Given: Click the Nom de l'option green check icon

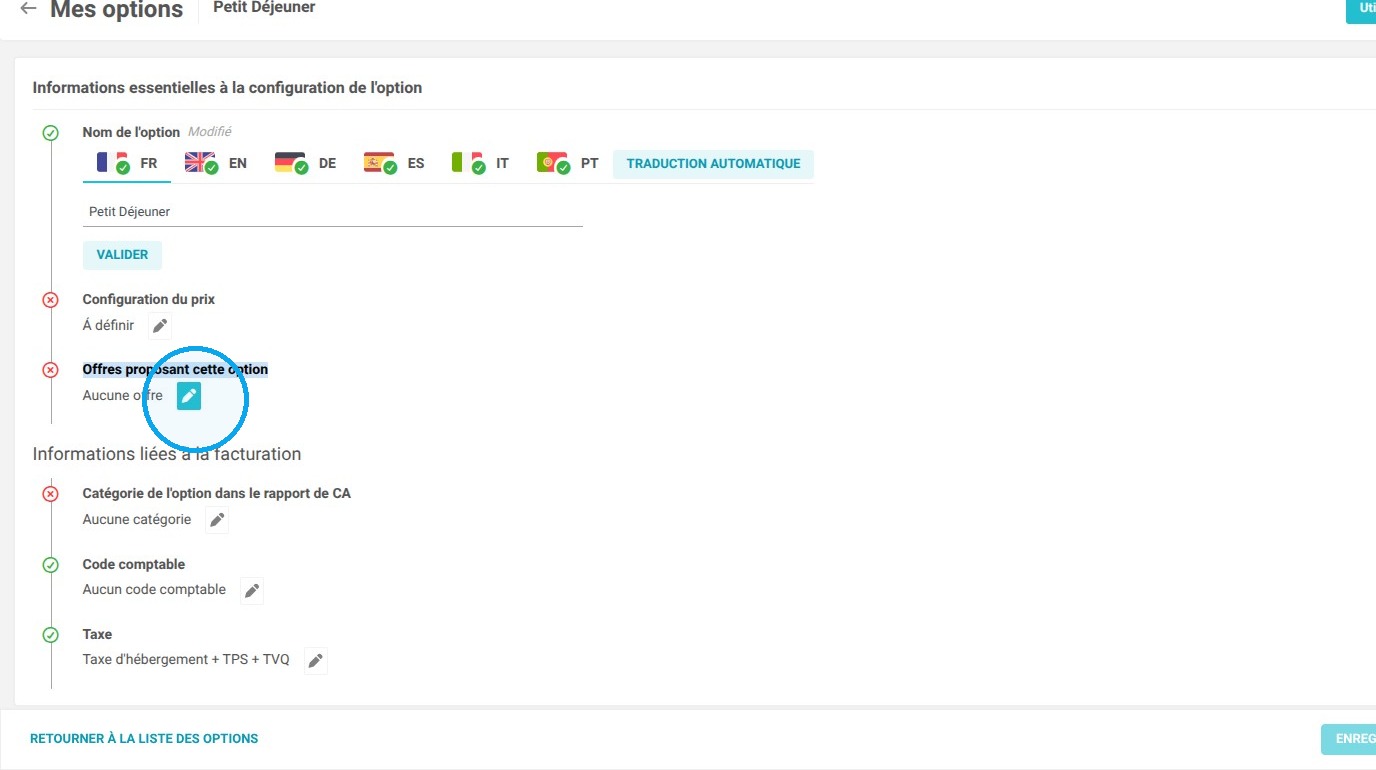Looking at the screenshot, I should (x=51, y=133).
